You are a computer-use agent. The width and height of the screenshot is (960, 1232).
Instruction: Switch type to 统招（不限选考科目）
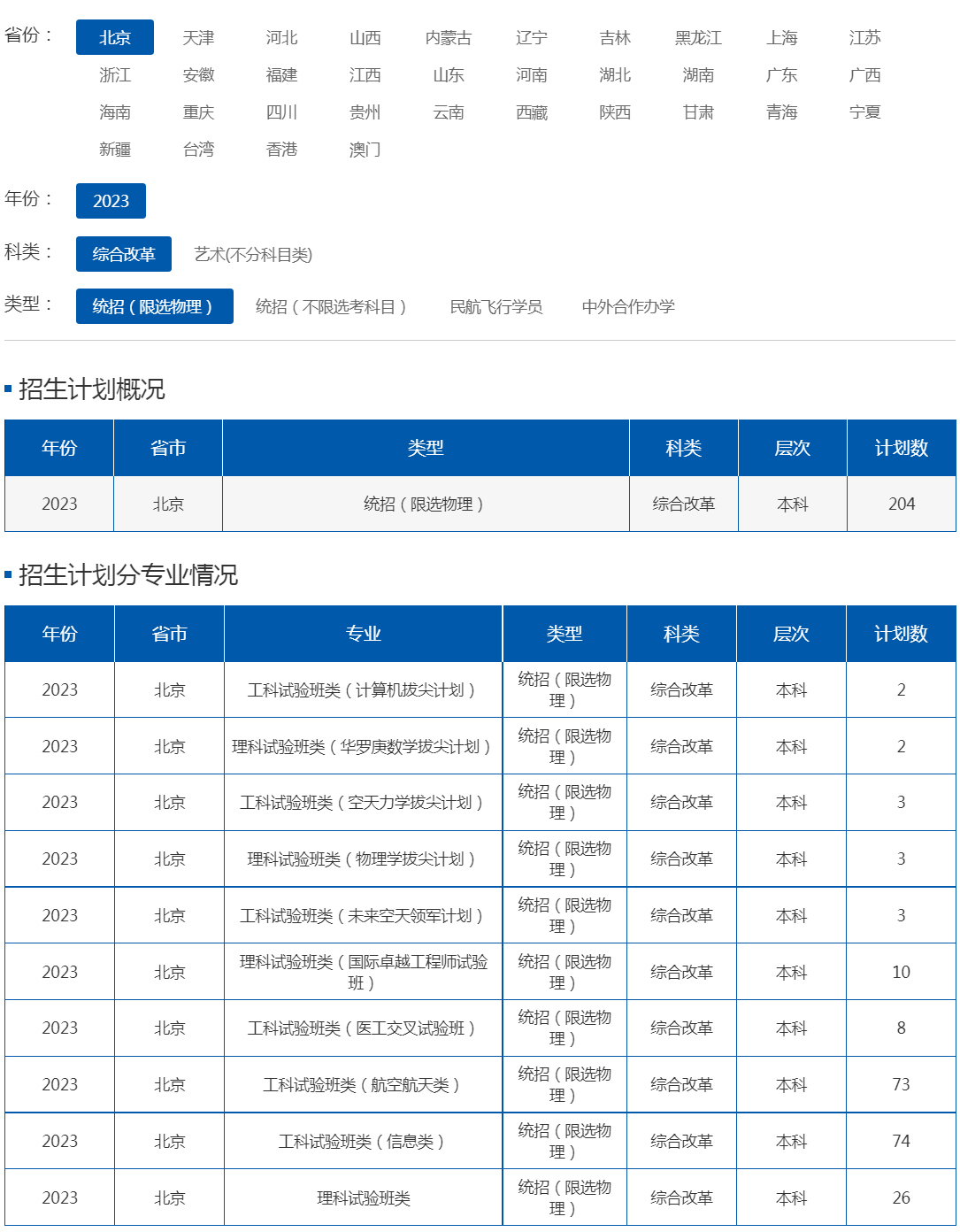(x=333, y=306)
